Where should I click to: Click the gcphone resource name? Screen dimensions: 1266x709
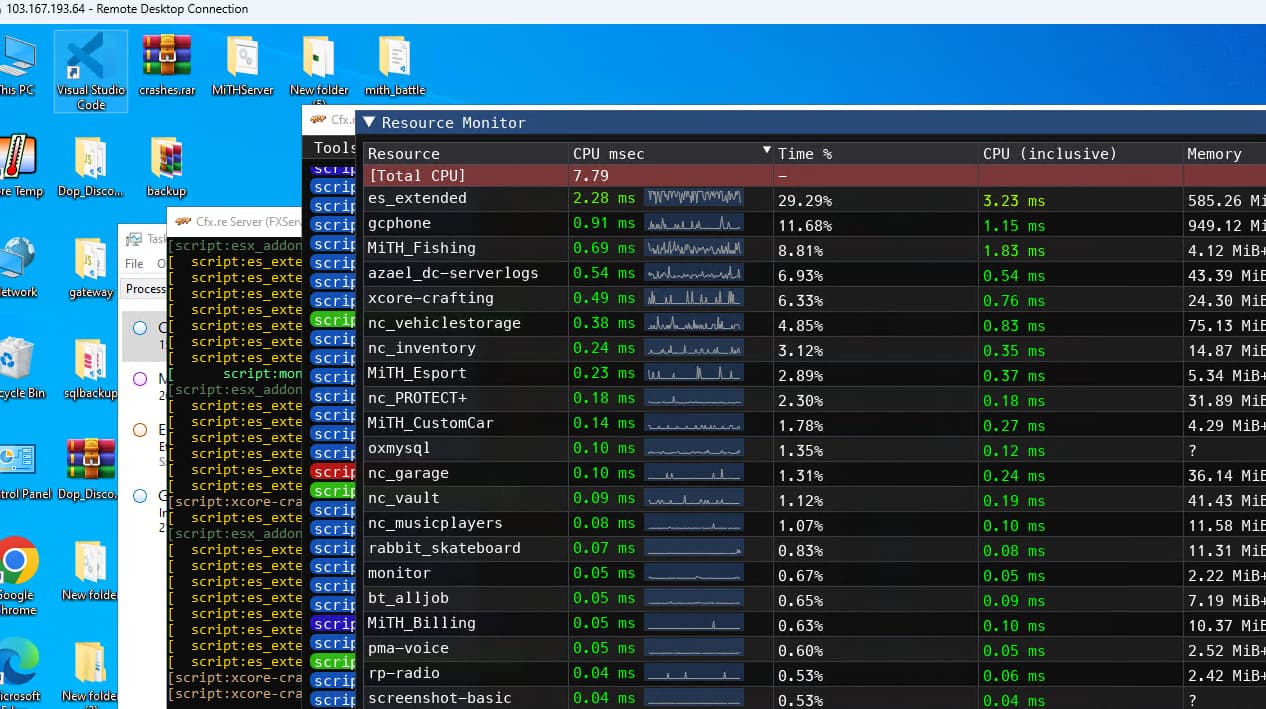[399, 223]
